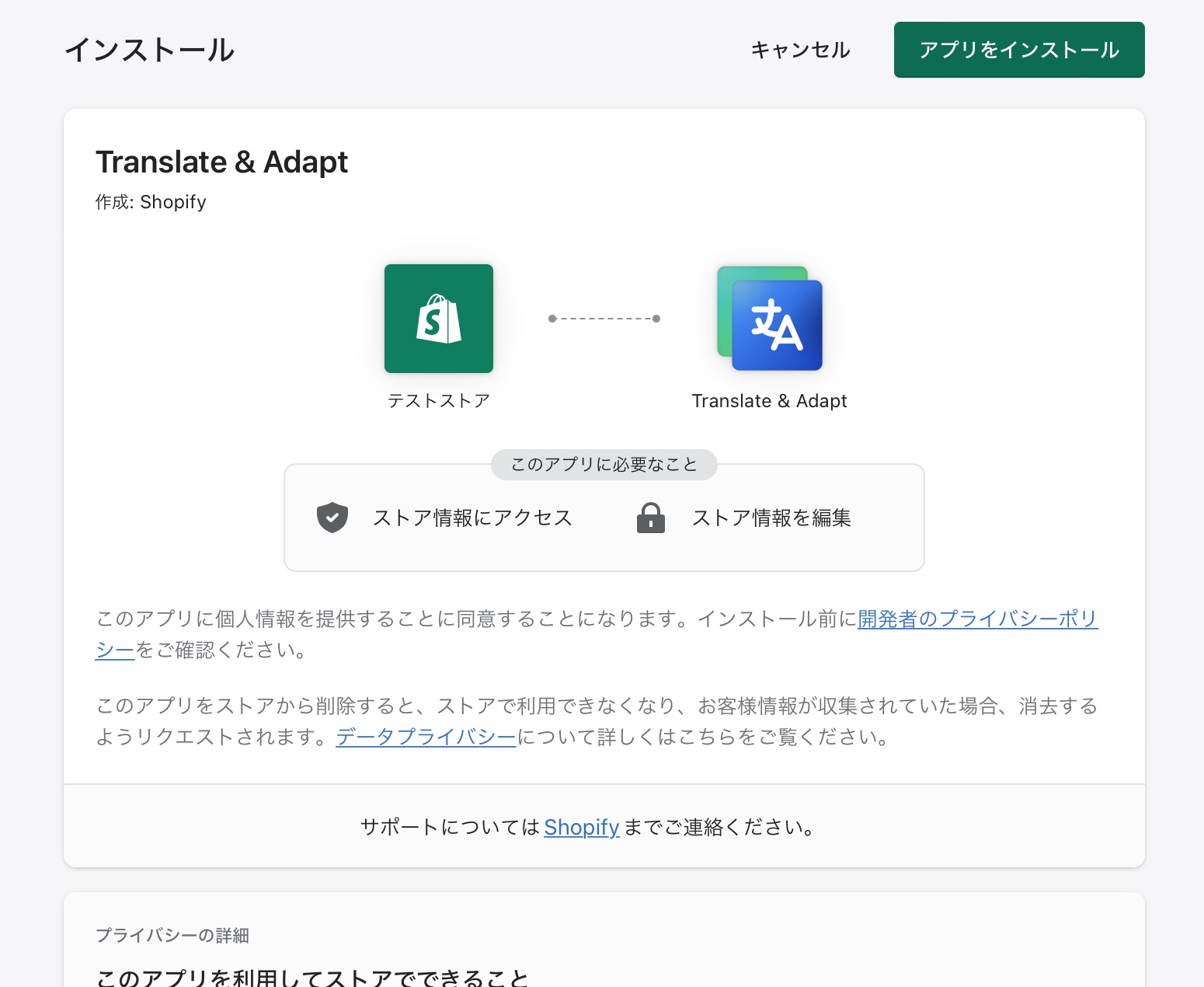
Task: Click the Shopify bag symbol in the store icon
Action: [x=438, y=319]
